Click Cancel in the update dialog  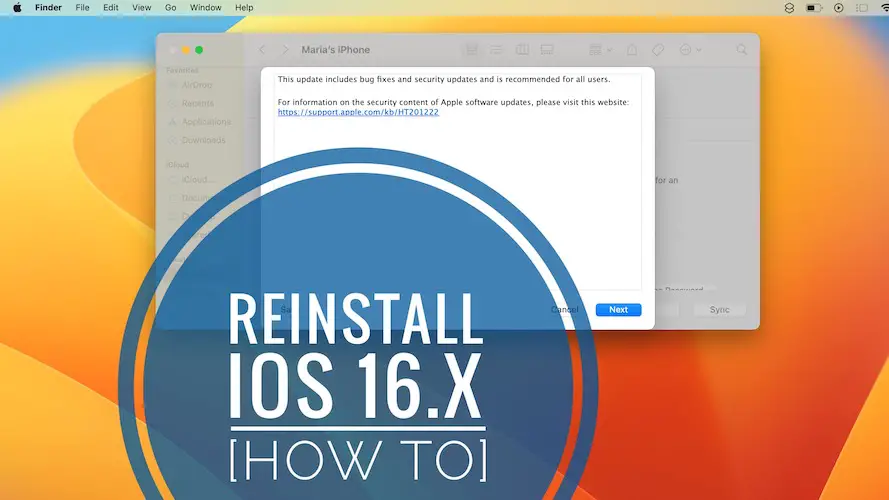565,310
